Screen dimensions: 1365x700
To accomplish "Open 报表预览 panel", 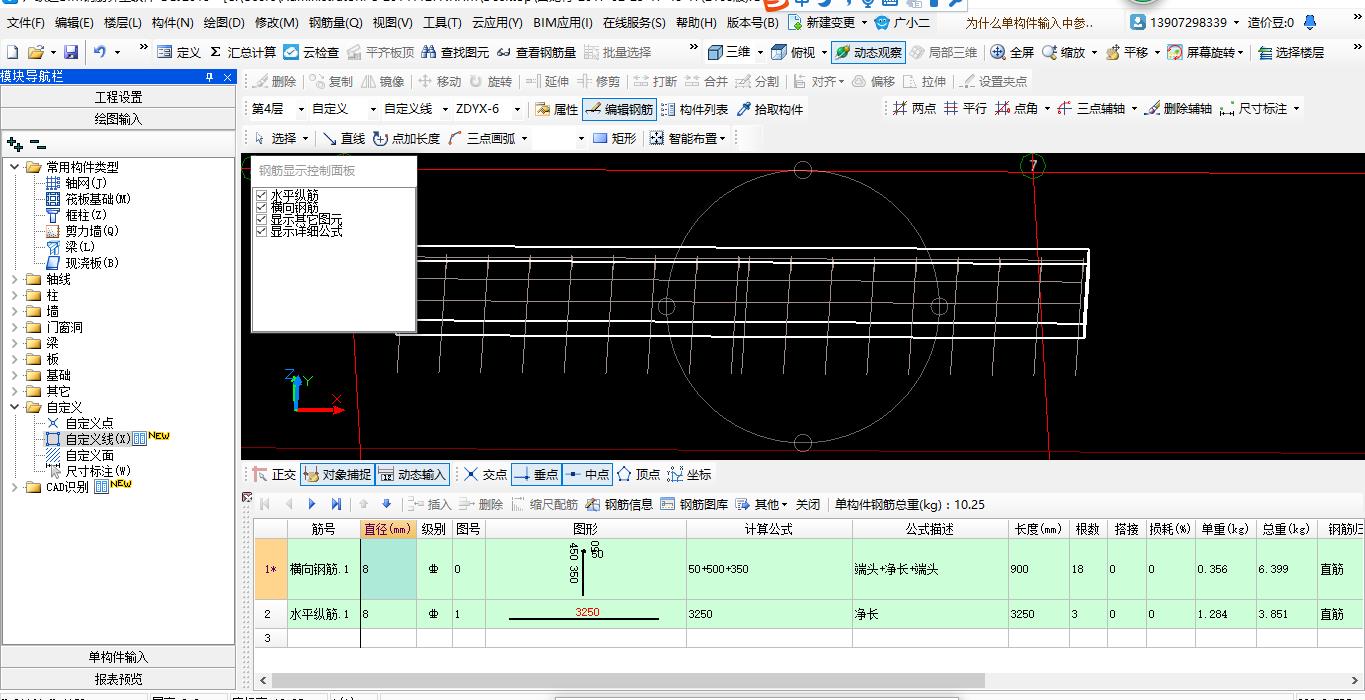I will (118, 679).
